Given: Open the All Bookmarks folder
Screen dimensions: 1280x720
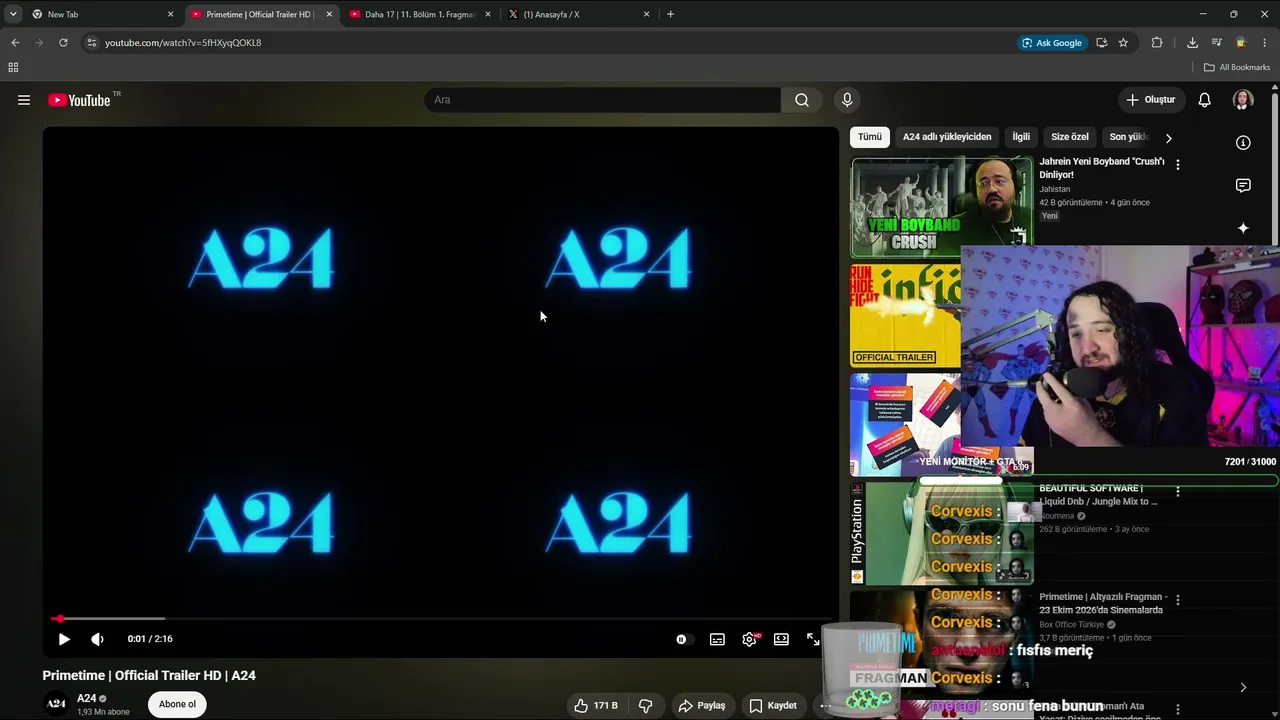Looking at the screenshot, I should [x=1237, y=67].
